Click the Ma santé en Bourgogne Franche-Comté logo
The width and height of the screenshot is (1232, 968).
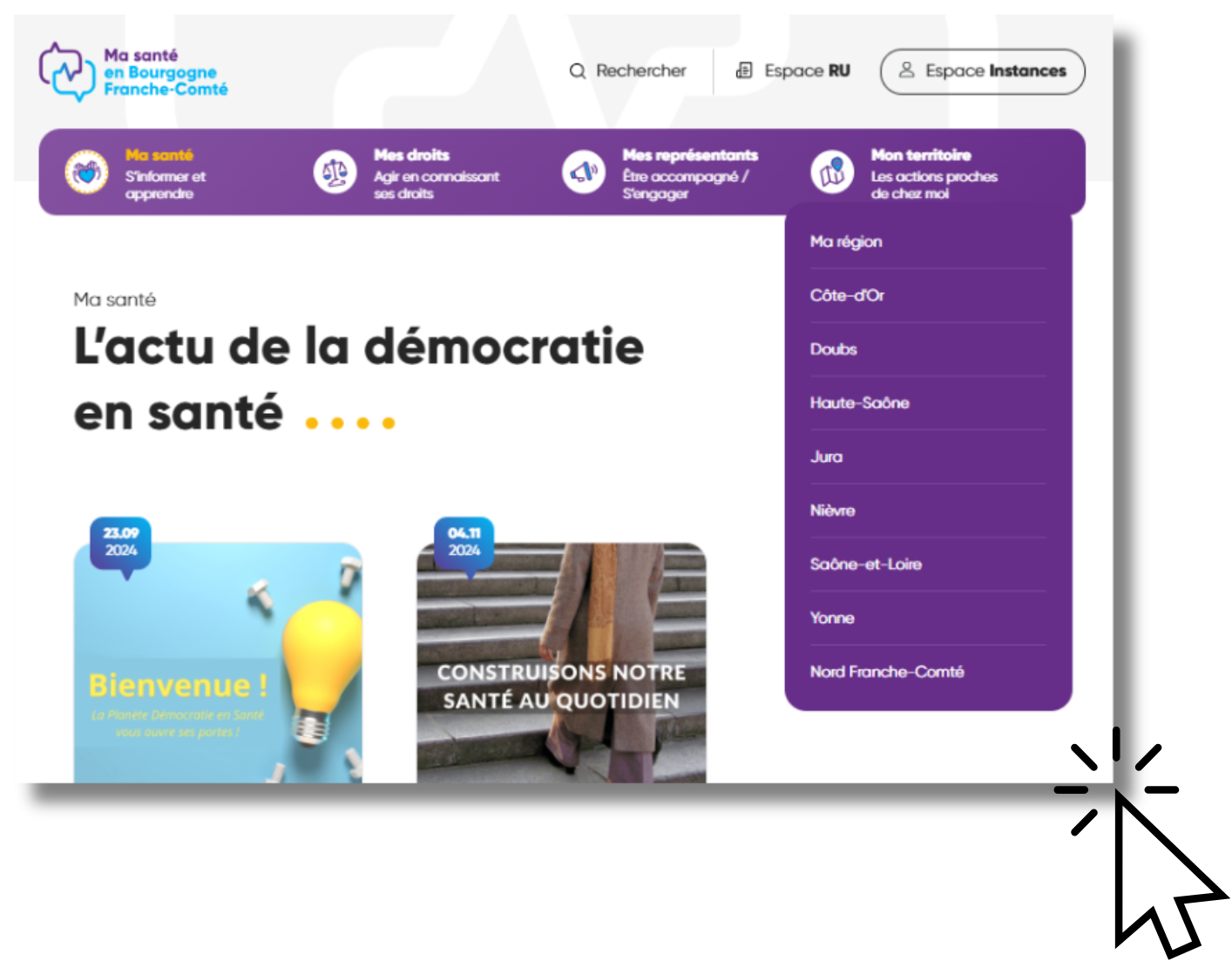tap(132, 72)
